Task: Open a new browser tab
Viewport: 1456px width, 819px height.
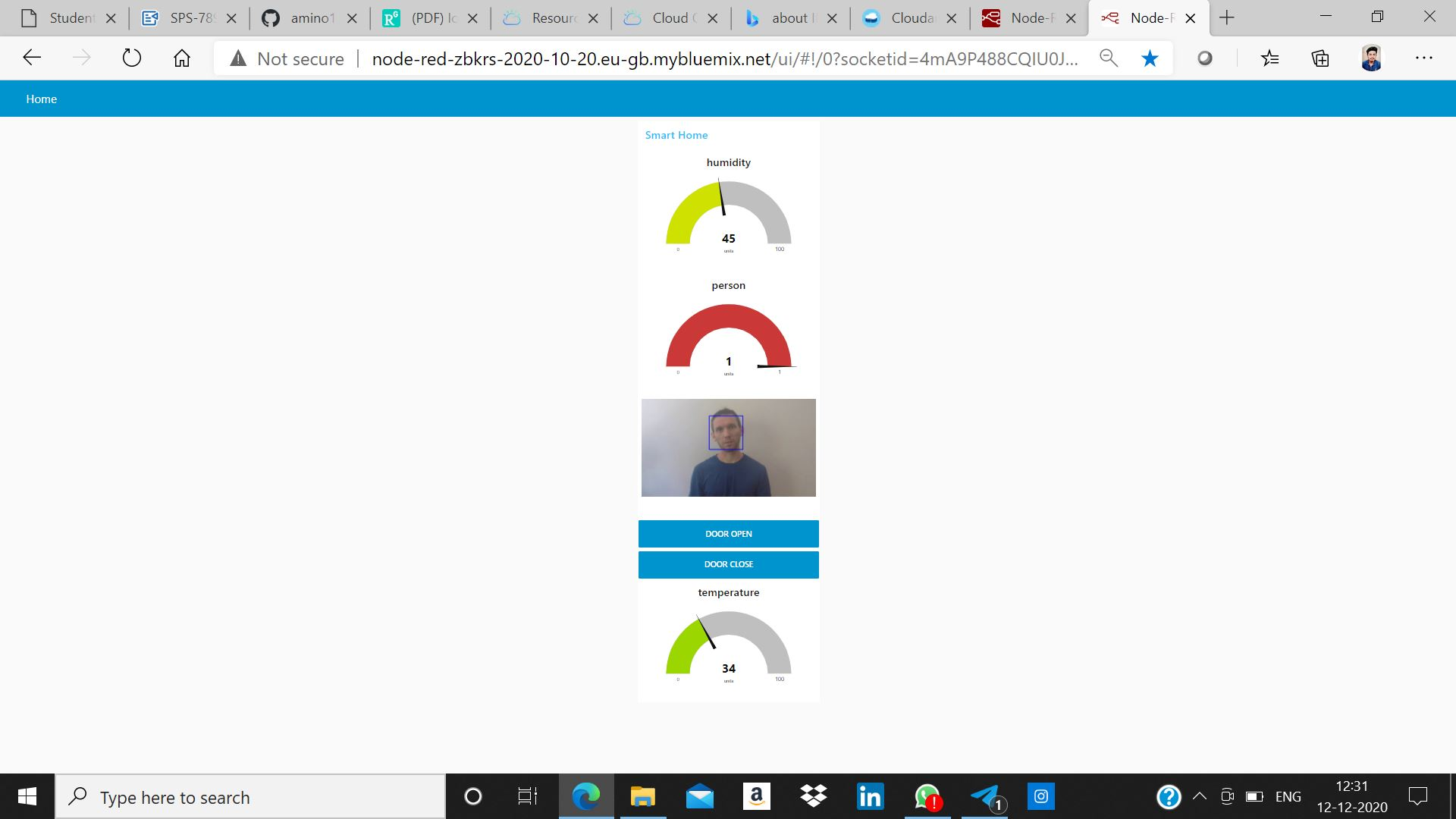Action: coord(1227,18)
